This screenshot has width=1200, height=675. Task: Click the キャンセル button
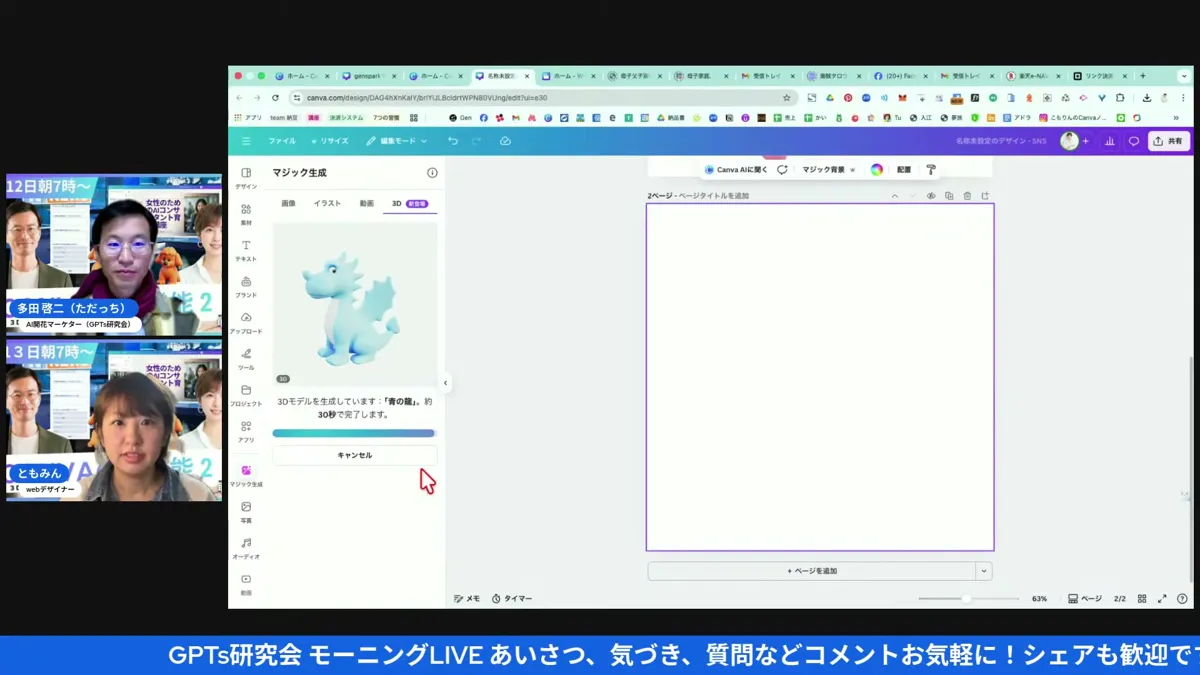(x=355, y=455)
